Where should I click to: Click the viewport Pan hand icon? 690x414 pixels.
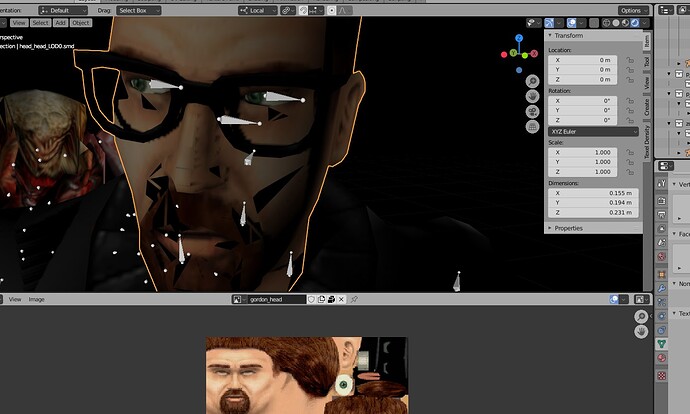click(x=532, y=96)
